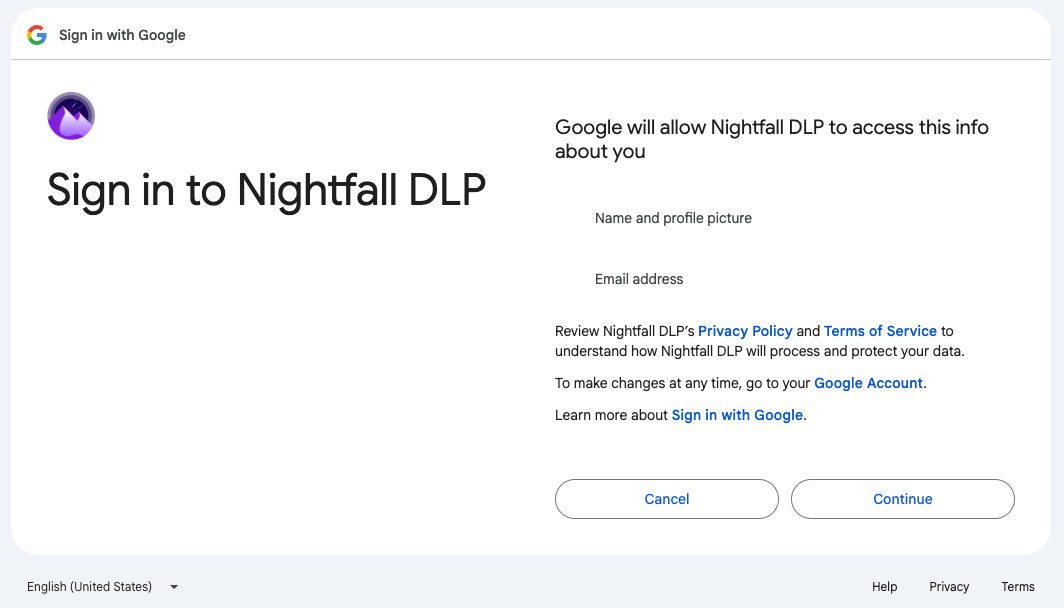Click the 'Sign in to Nightfall DLP' heading
The width and height of the screenshot is (1064, 608).
tap(266, 189)
